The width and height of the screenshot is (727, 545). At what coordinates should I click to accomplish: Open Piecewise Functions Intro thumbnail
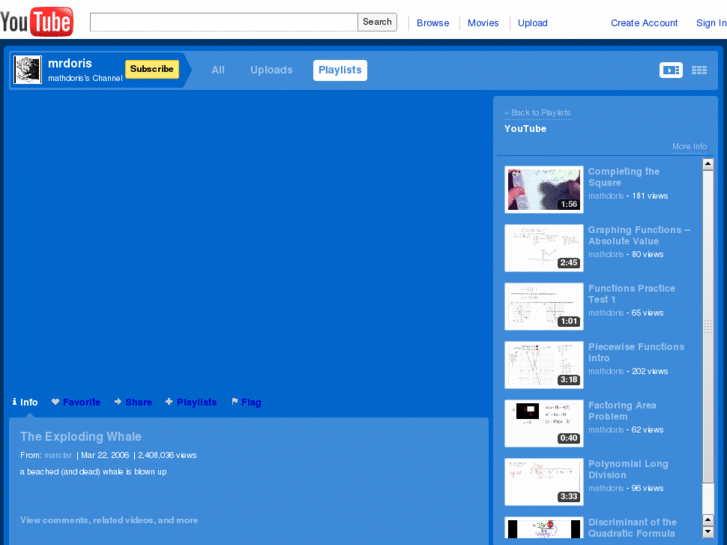click(544, 365)
